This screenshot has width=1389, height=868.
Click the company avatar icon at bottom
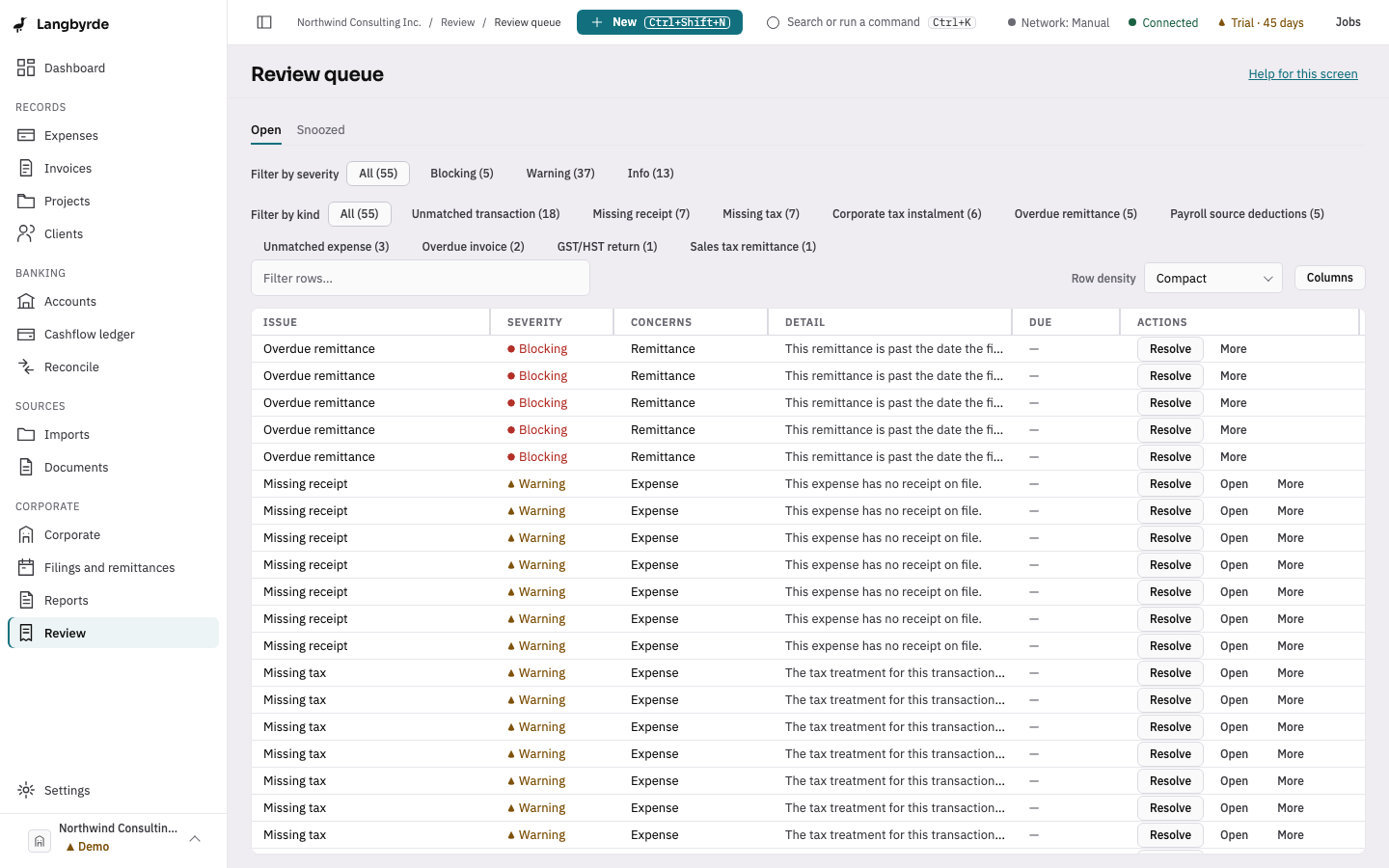(40, 841)
